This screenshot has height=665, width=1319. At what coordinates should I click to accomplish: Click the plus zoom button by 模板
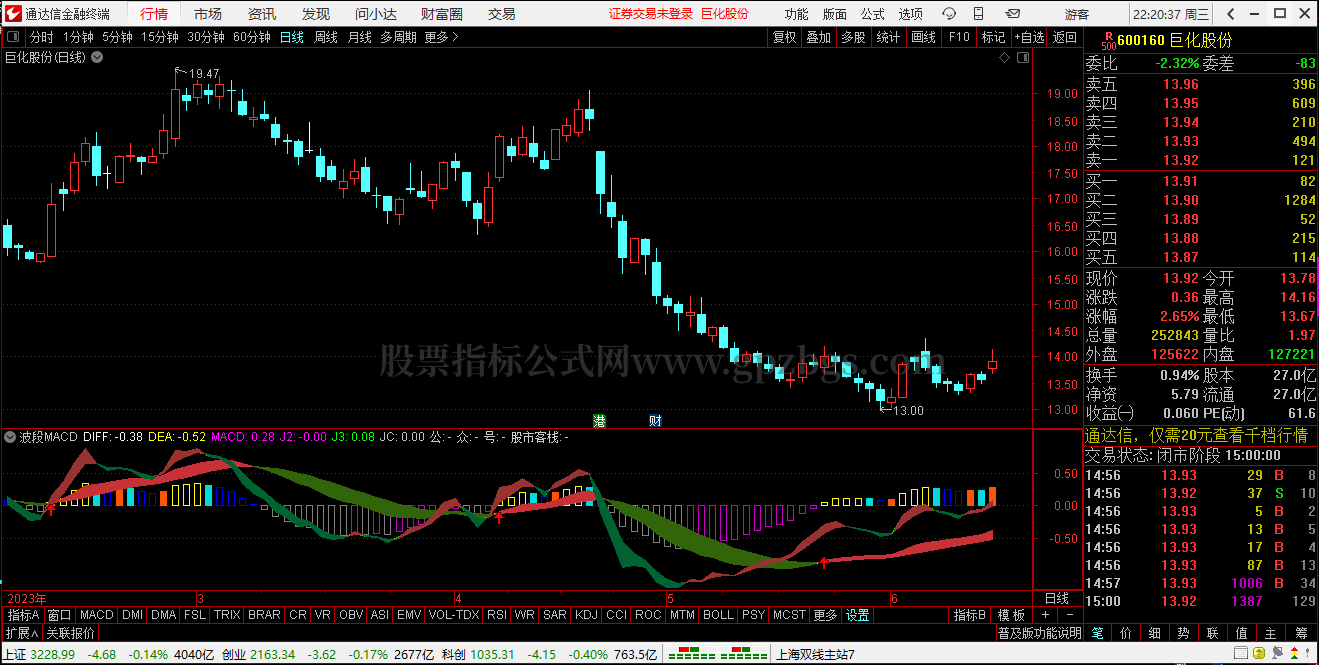(1046, 615)
